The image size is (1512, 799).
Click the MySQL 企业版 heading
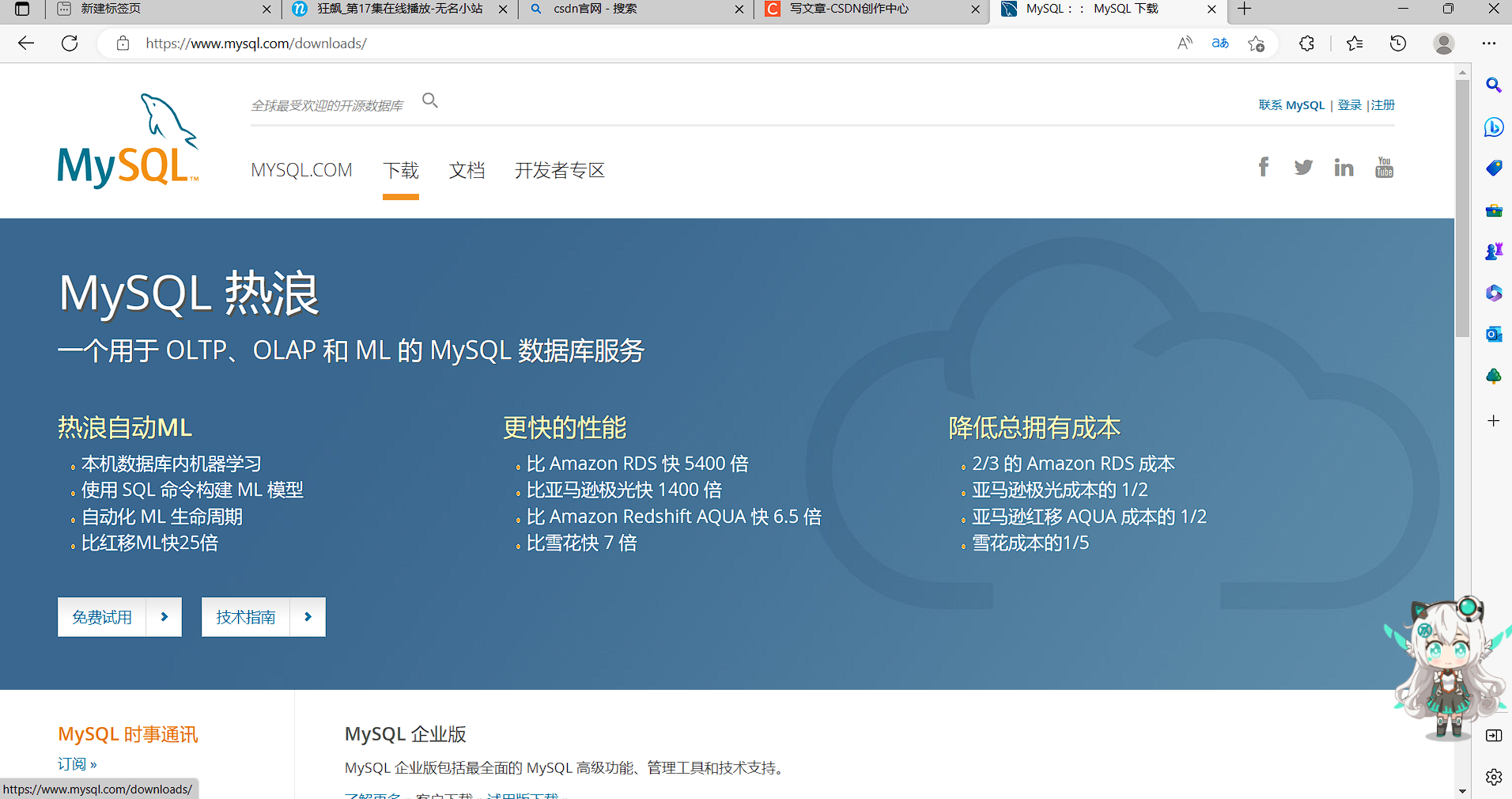coord(406,734)
